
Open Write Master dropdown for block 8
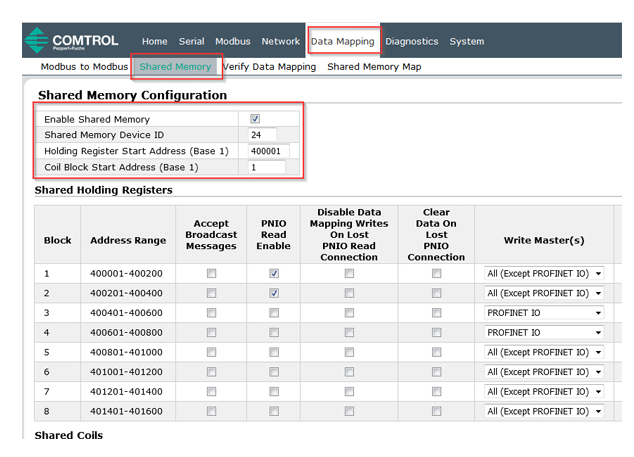click(544, 411)
